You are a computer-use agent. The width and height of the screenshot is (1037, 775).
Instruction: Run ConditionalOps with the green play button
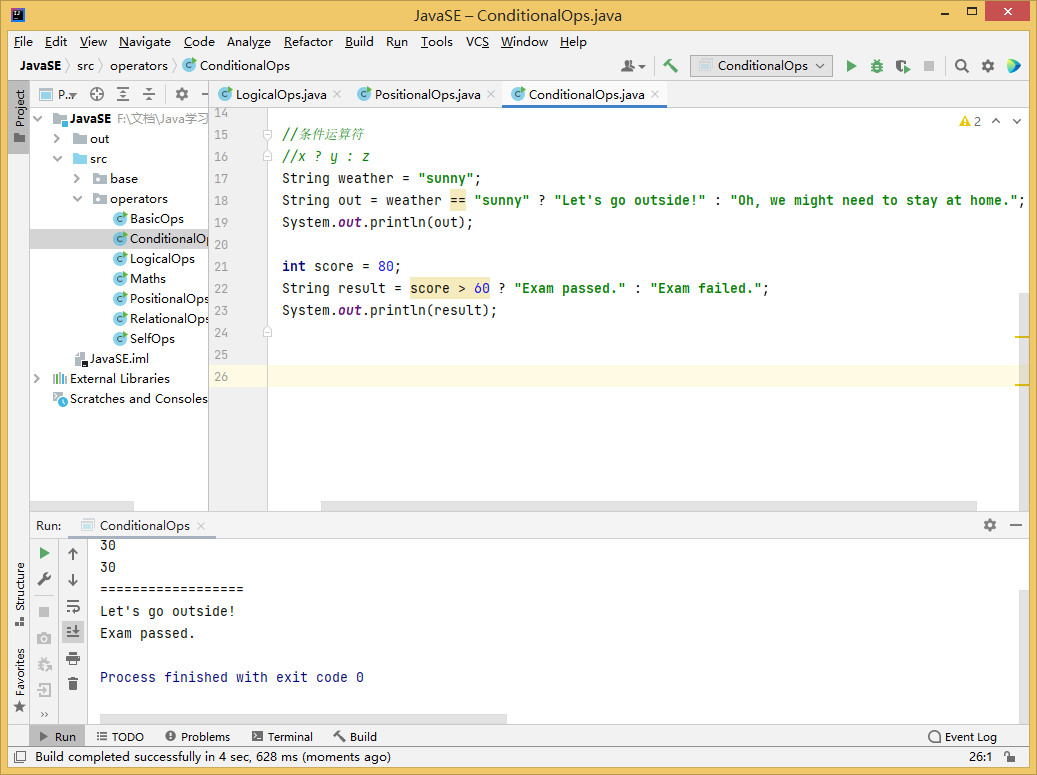tap(851, 66)
